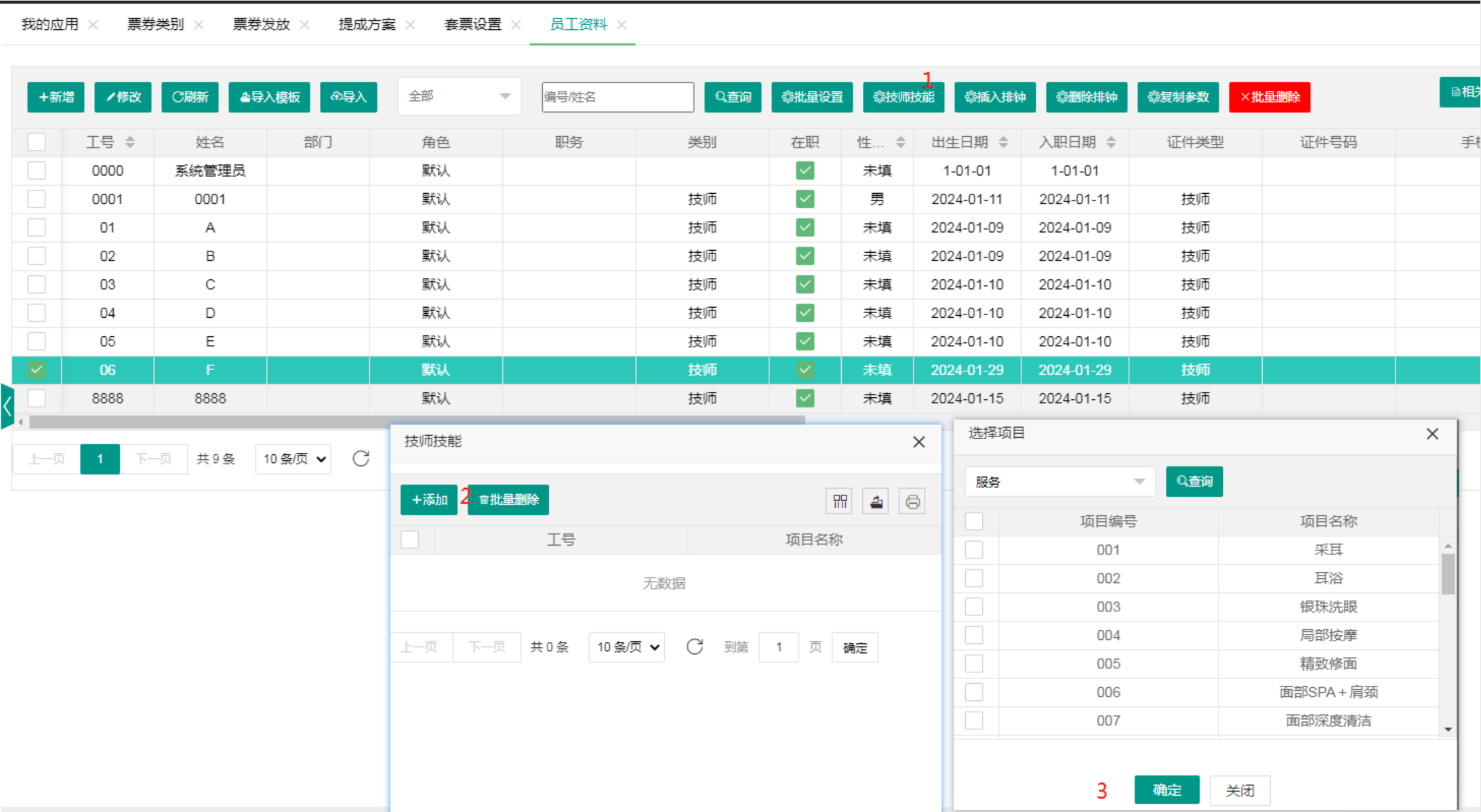Screen dimensions: 1481x812
Task: Click the page number field in 技师技能 pager
Action: point(779,647)
